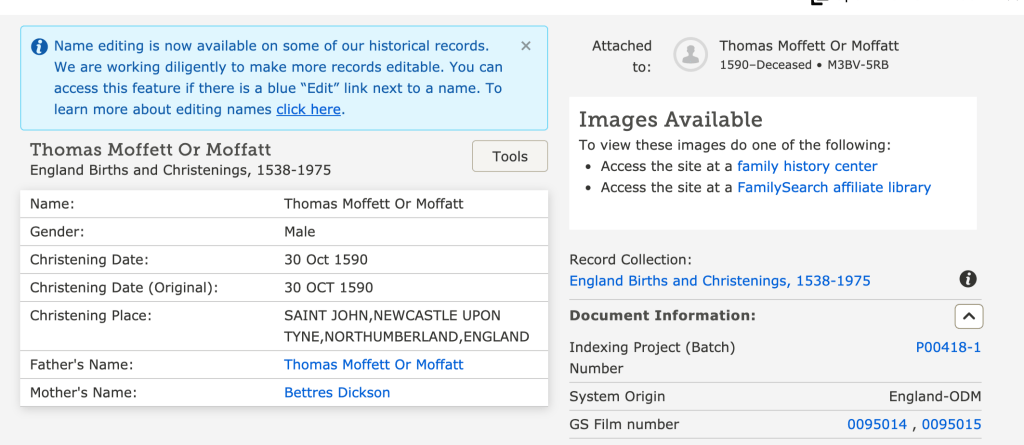Open indexing batch number P00418-1
This screenshot has width=1024, height=445.
click(948, 348)
